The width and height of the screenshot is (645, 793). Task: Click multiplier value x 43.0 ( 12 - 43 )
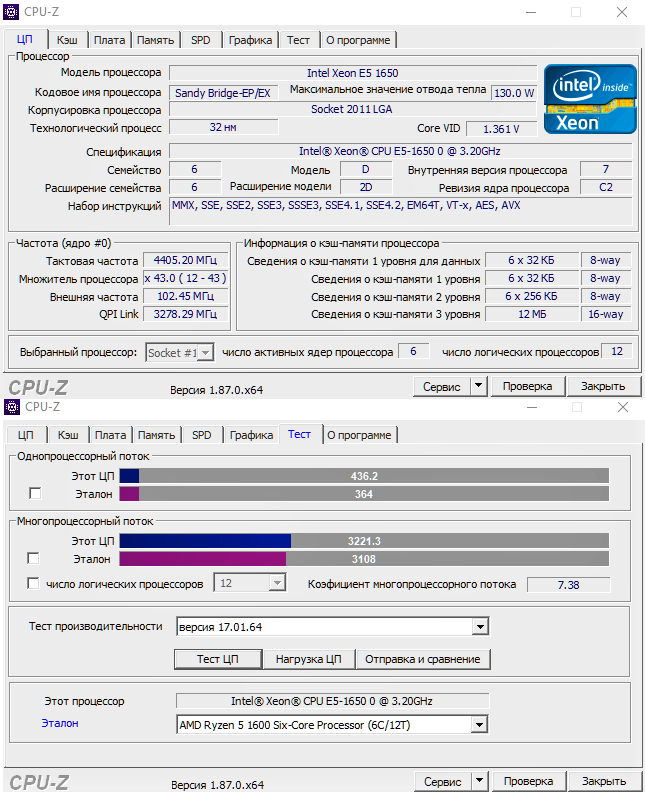186,278
